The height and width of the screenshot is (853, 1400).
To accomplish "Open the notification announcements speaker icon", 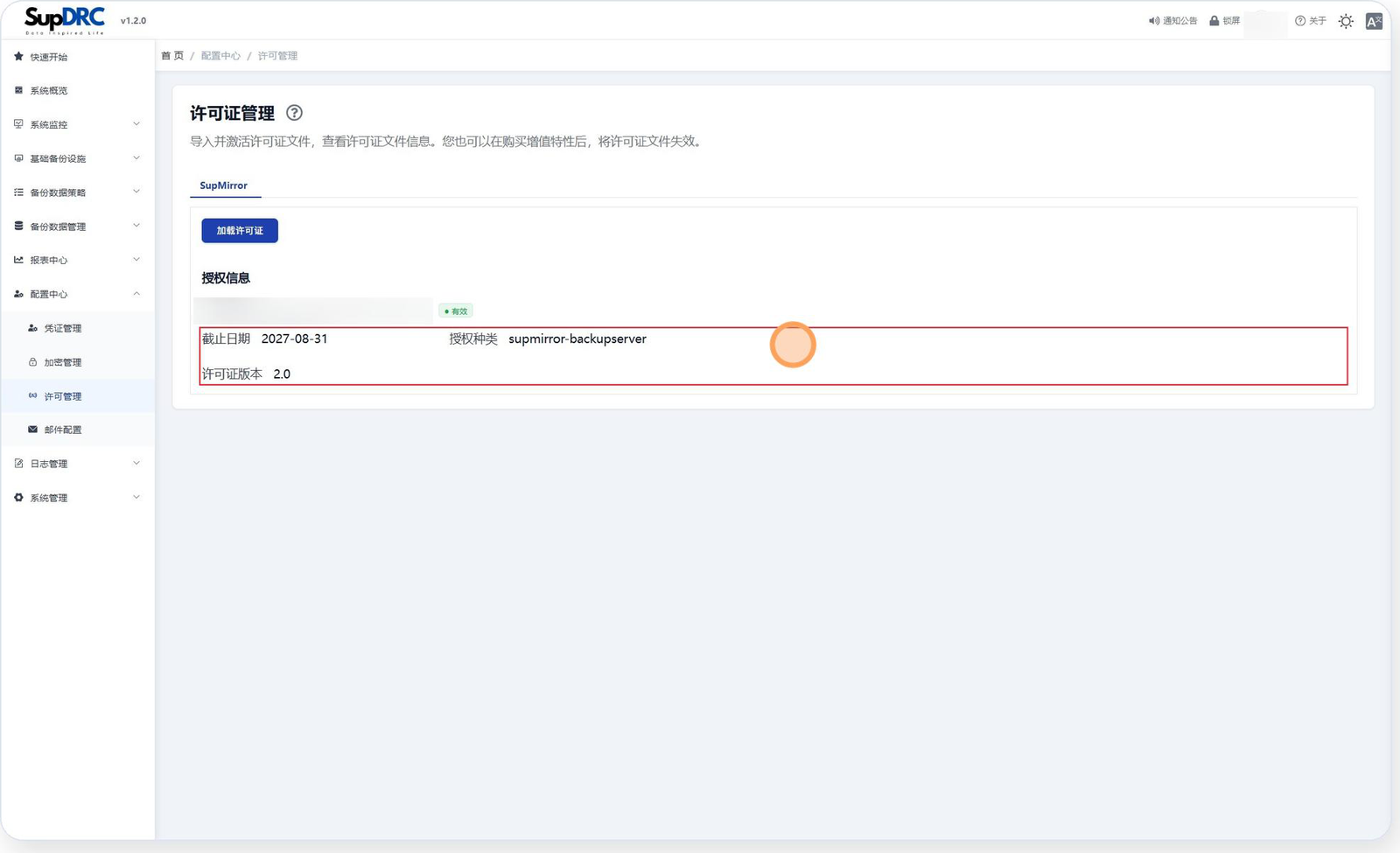I will (x=1154, y=21).
